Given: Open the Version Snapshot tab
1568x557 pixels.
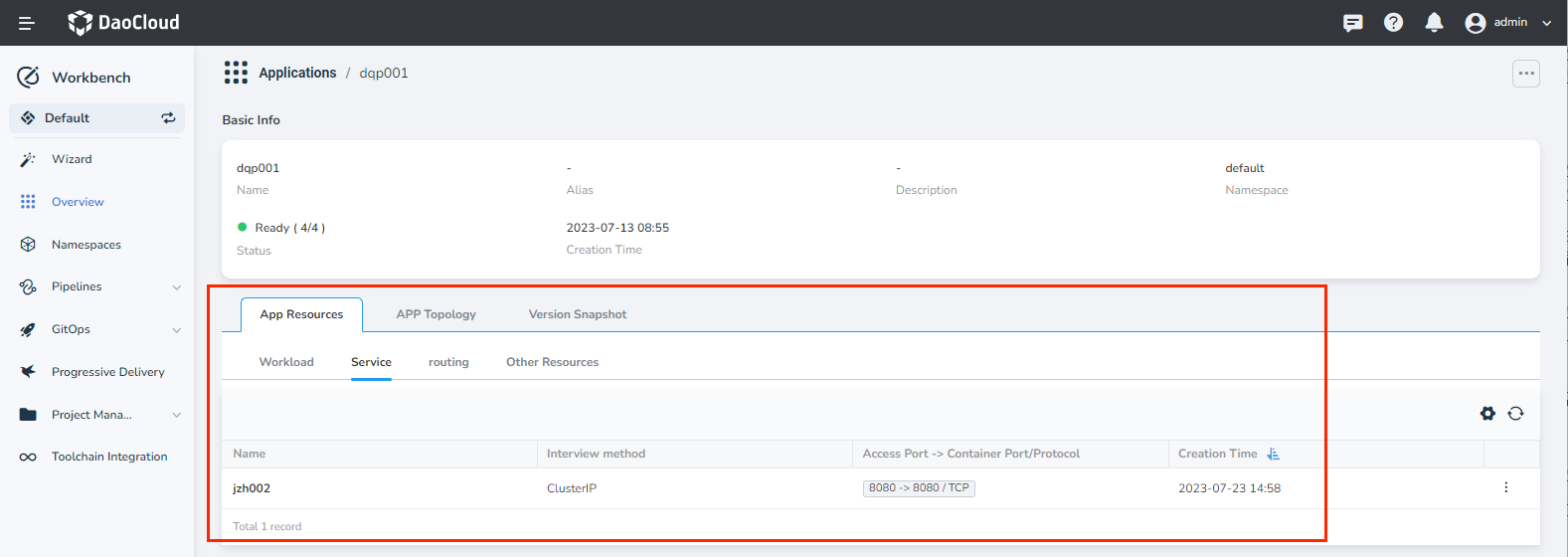Looking at the screenshot, I should pos(577,314).
